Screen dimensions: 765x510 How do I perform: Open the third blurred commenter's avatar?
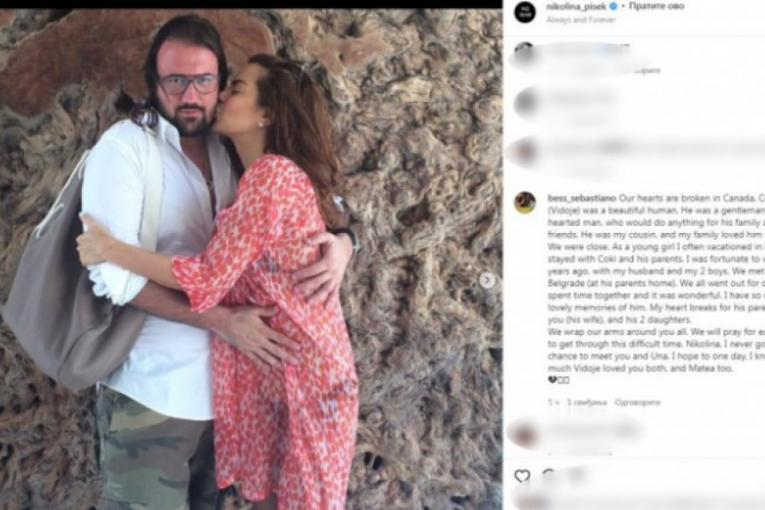point(525,150)
